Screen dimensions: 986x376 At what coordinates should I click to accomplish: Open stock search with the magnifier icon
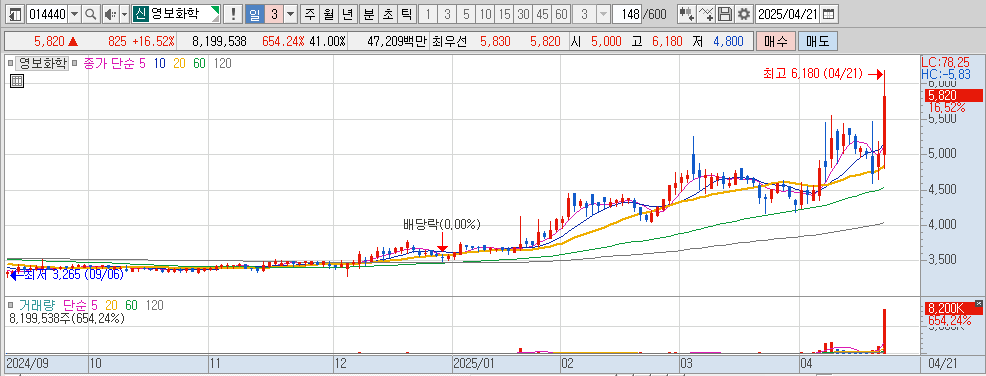[x=91, y=14]
